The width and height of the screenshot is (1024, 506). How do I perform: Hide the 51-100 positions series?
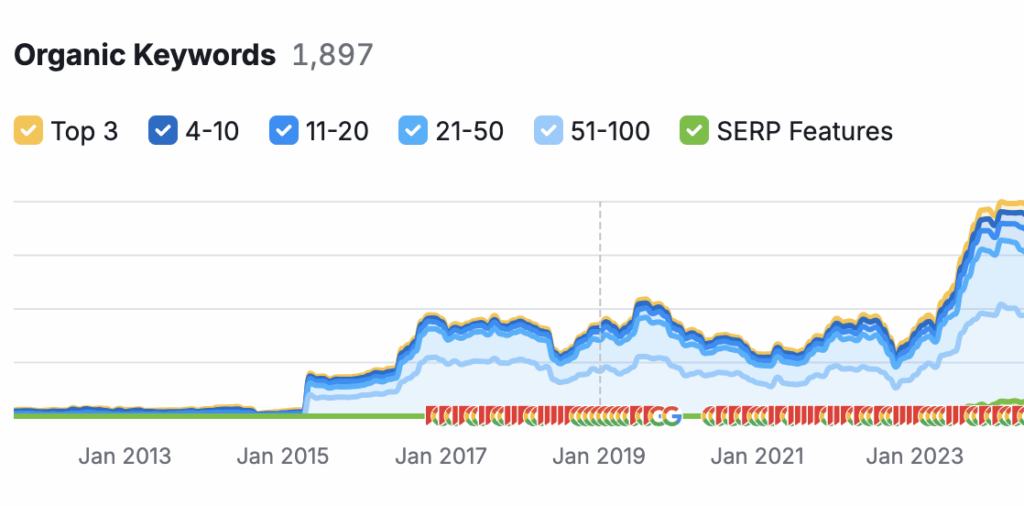click(548, 130)
